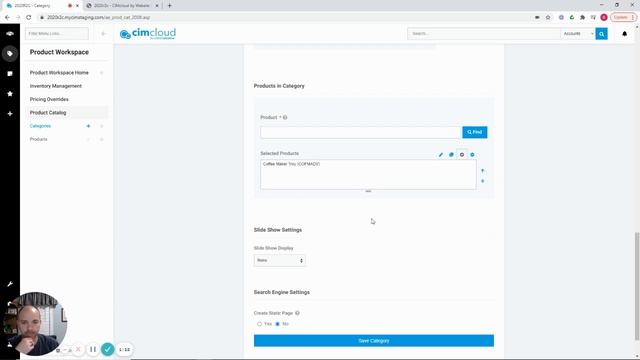The height and width of the screenshot is (360, 640).
Task: Open Pricing Overrides
Action: (49, 99)
